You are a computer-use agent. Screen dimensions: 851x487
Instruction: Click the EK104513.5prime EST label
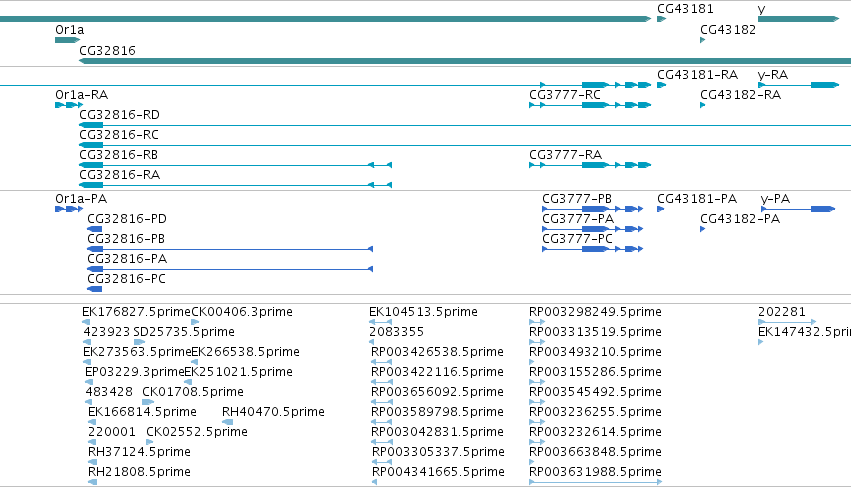[x=423, y=312]
